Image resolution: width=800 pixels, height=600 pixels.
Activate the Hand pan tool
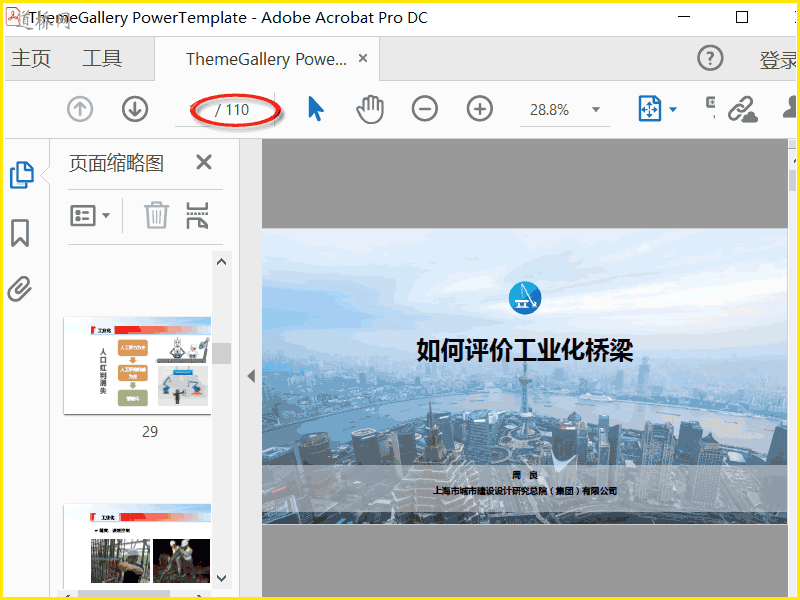[370, 109]
